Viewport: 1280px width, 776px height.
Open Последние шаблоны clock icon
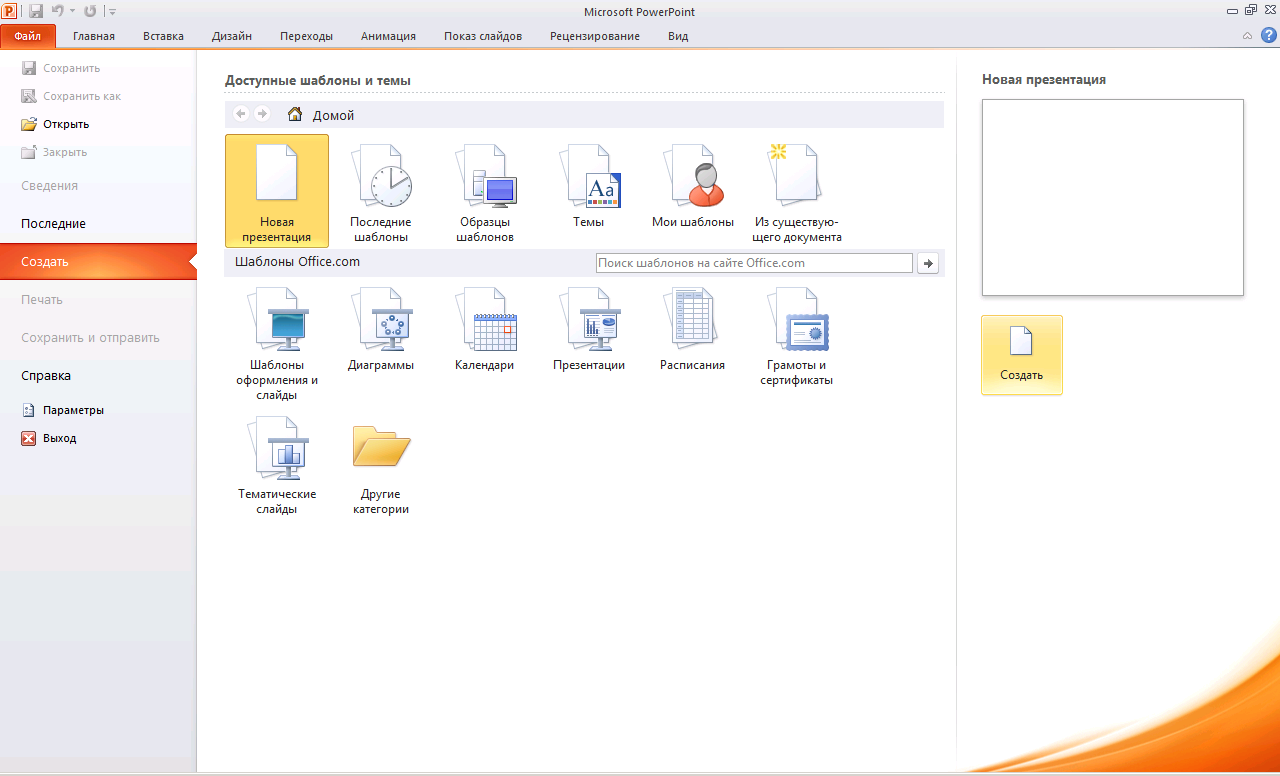coord(381,191)
